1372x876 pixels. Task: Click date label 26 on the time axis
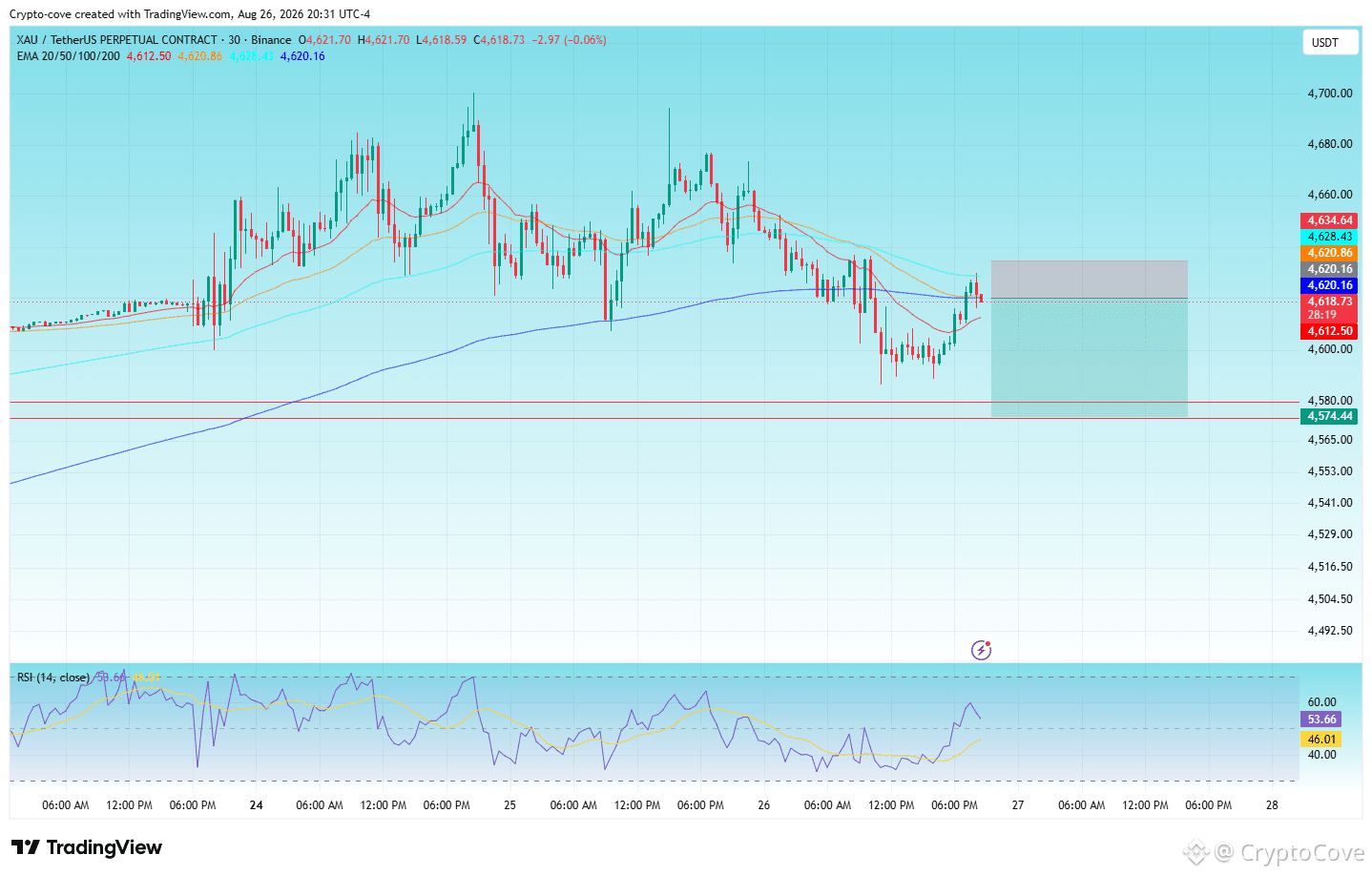(763, 805)
